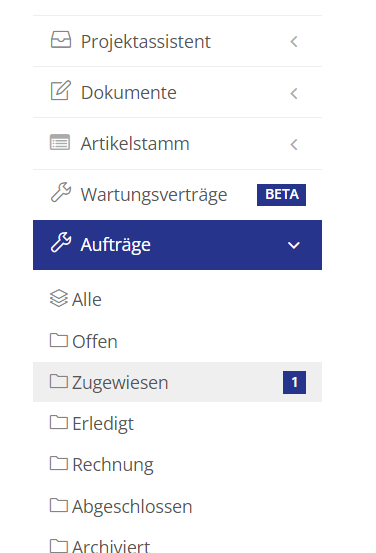Click the folder icon beside Abgeschlossen
Viewport: 376px width, 553px height.
(59, 505)
